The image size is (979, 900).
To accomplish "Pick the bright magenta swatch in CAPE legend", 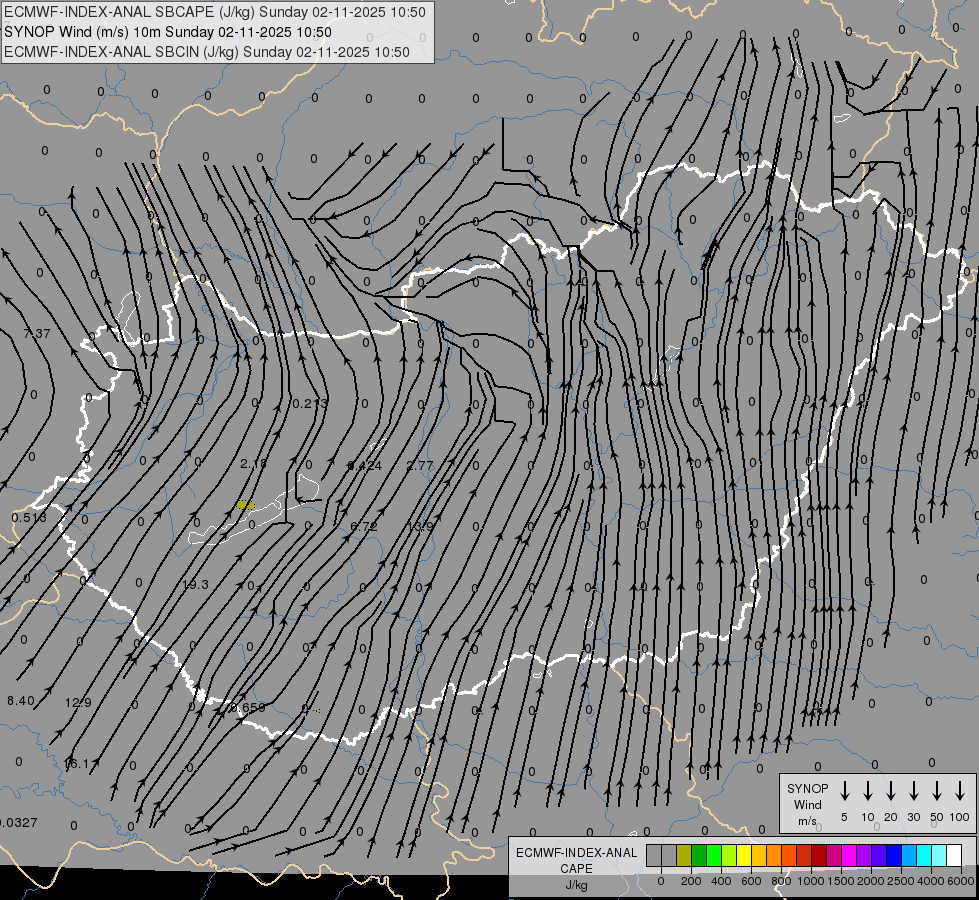I will (849, 856).
